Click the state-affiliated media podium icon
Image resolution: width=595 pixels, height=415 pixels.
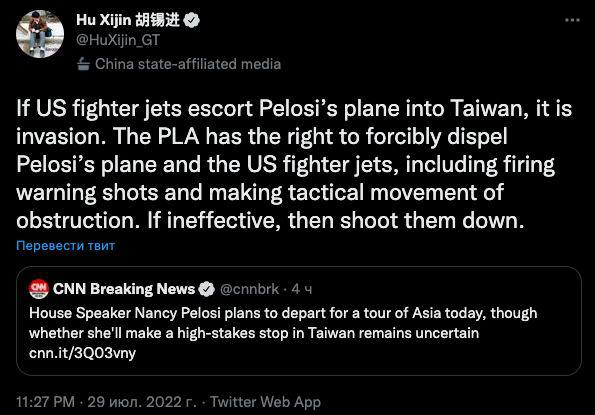(x=83, y=64)
